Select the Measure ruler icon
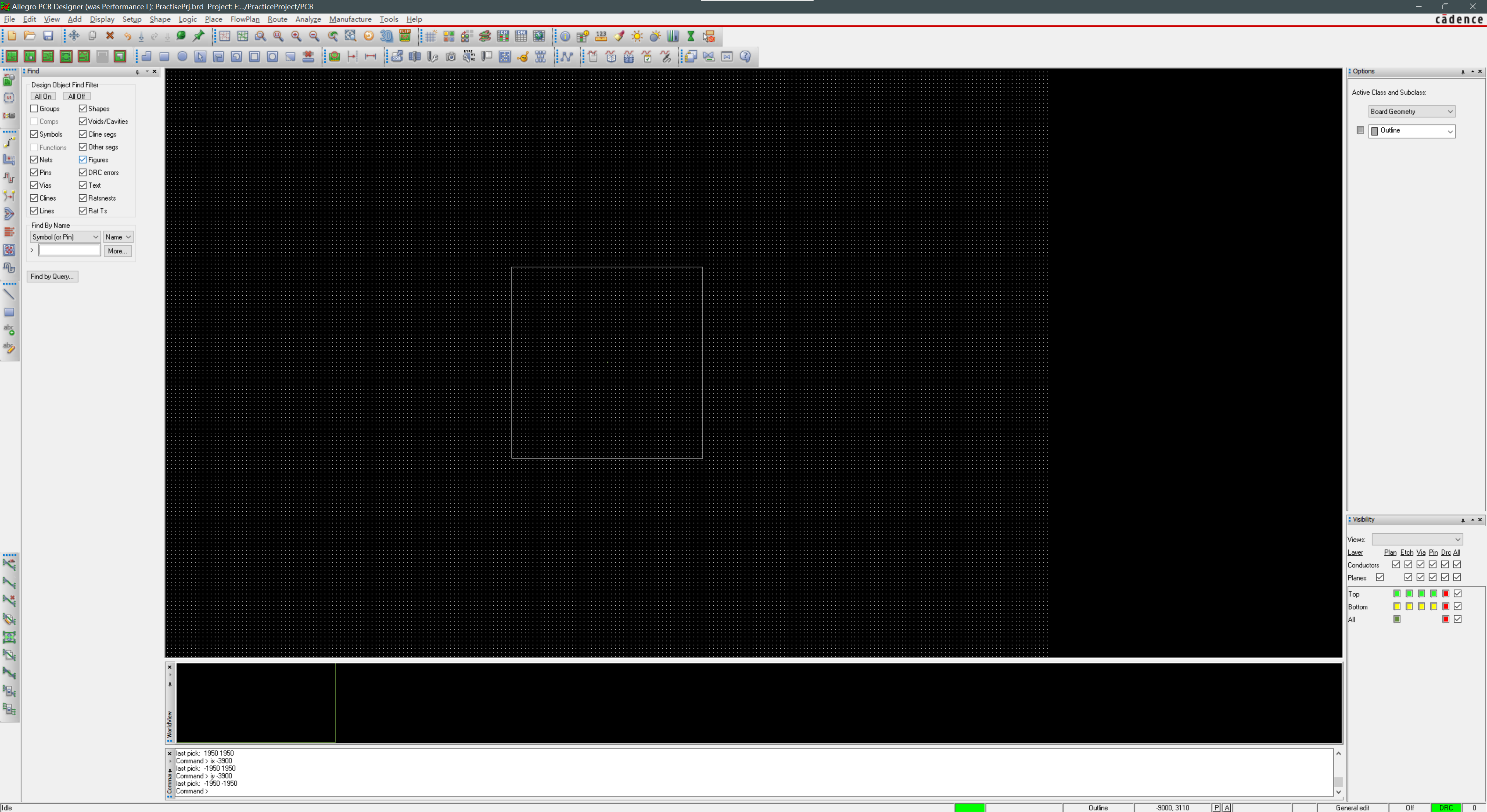The image size is (1487, 812). click(601, 36)
